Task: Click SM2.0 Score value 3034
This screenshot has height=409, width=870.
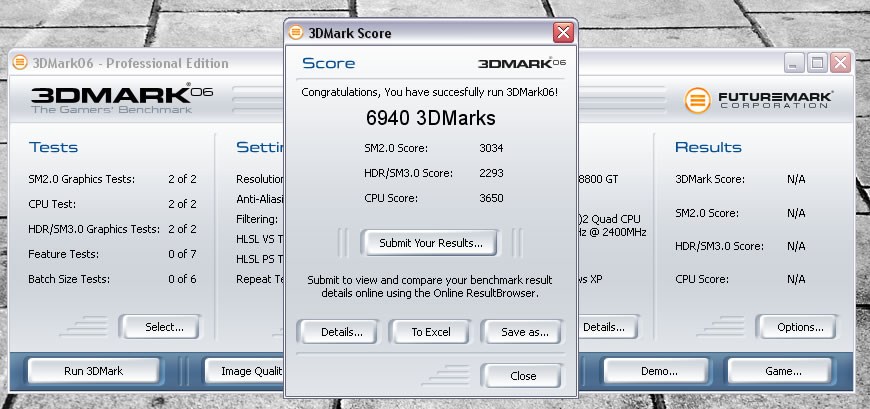Action: [491, 148]
